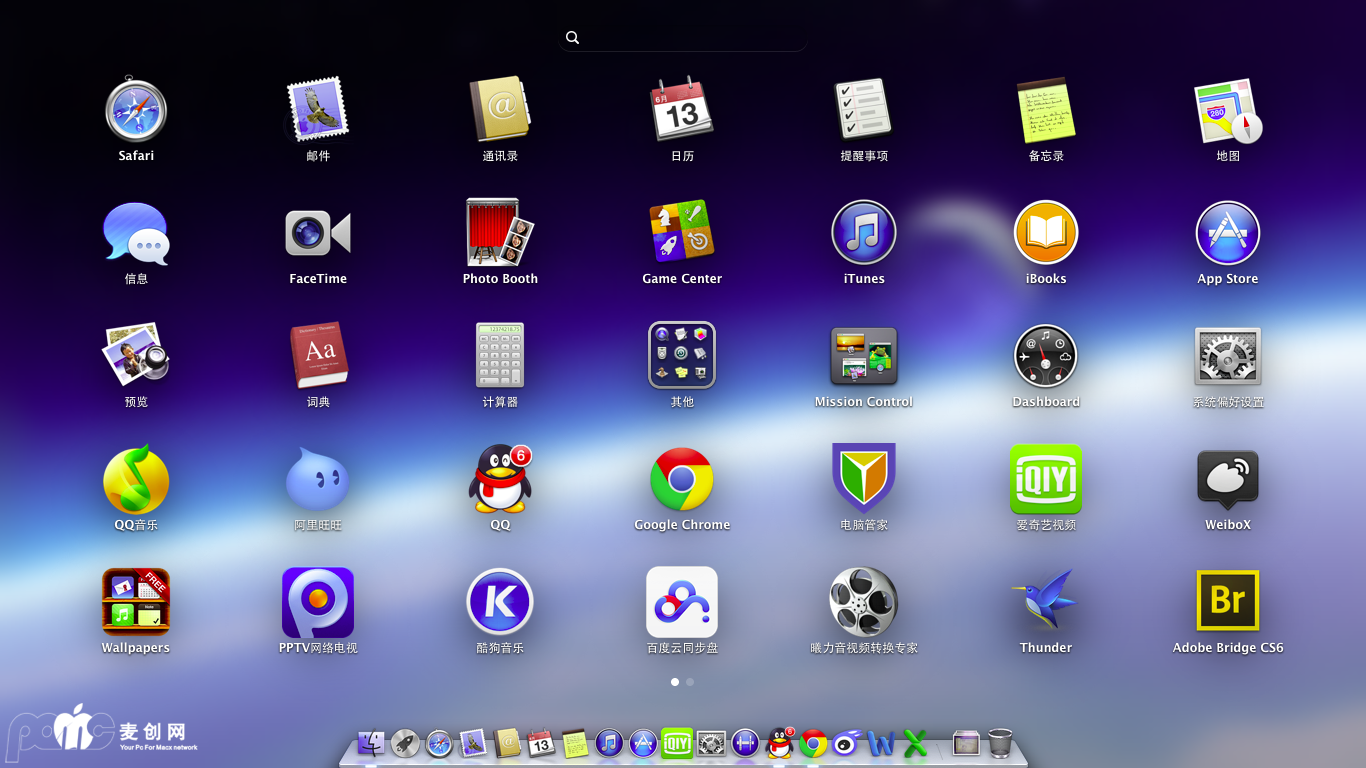The image size is (1366, 768).
Task: Open the Game Center app
Action: [x=682, y=233]
